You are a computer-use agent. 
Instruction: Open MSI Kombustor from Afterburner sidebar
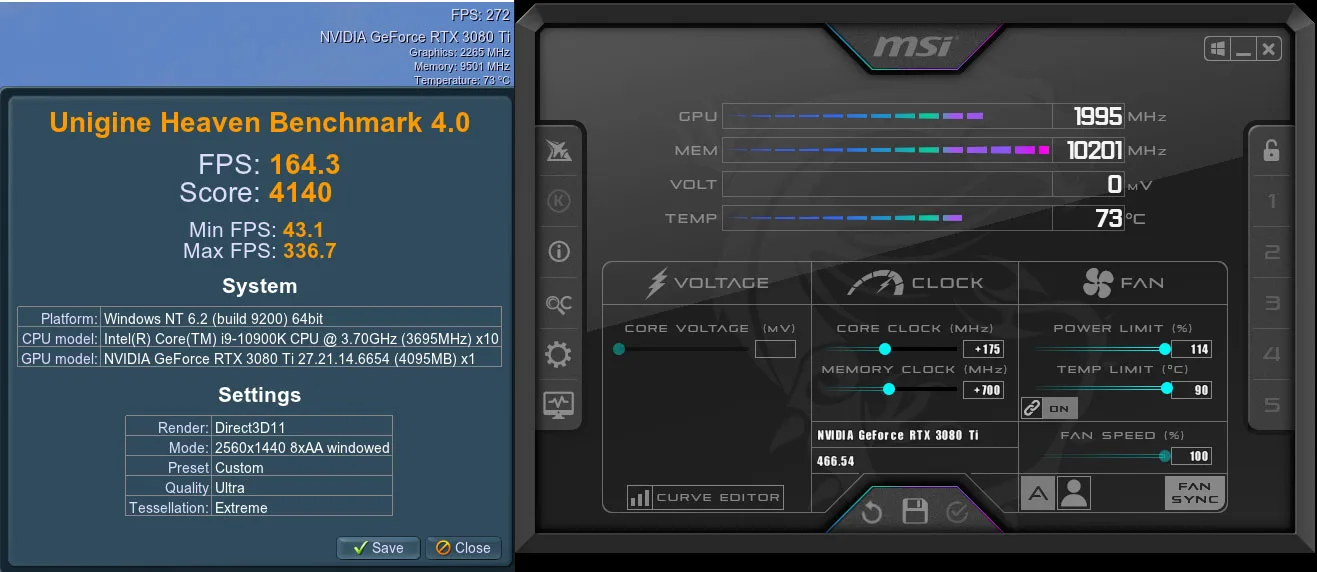click(558, 151)
